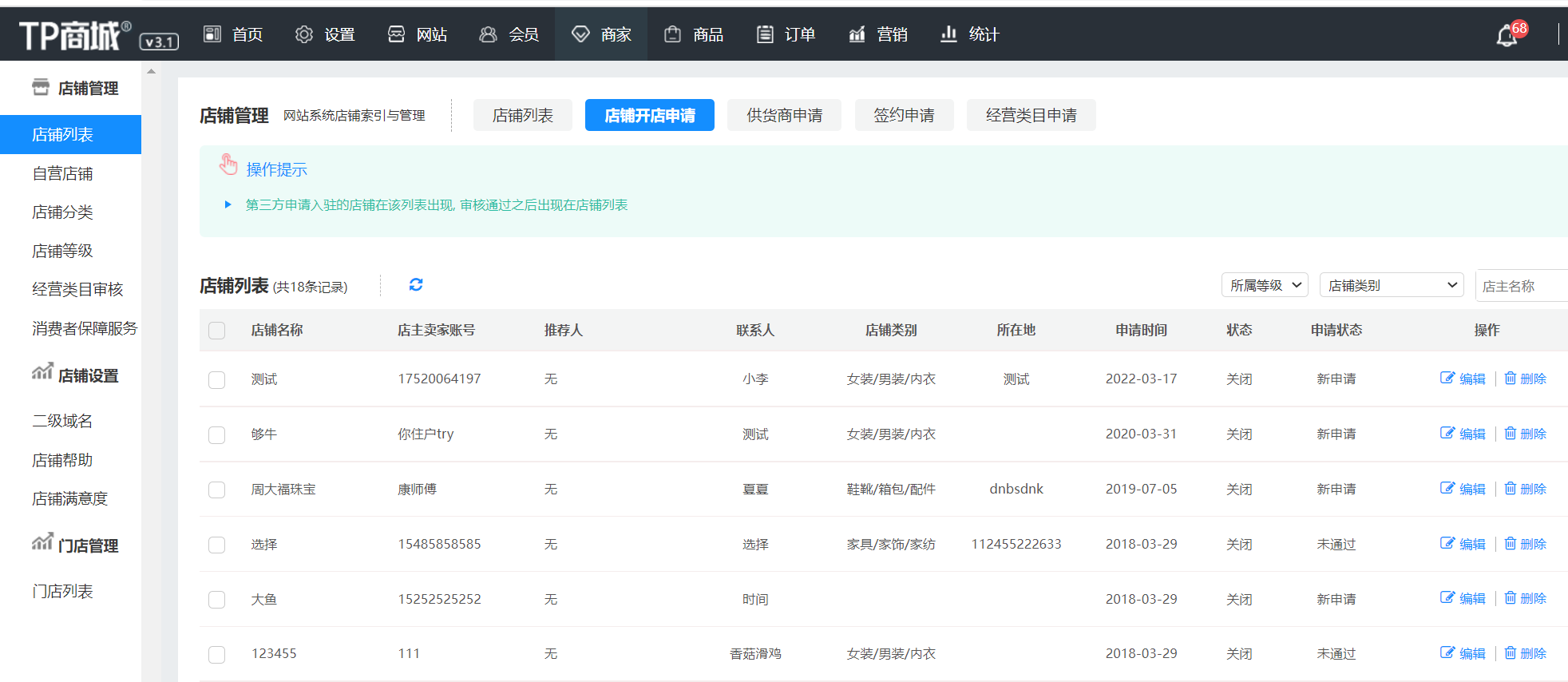The height and width of the screenshot is (682, 1568).
Task: Click the trash icon for 够牛 store row
Action: tap(1510, 433)
